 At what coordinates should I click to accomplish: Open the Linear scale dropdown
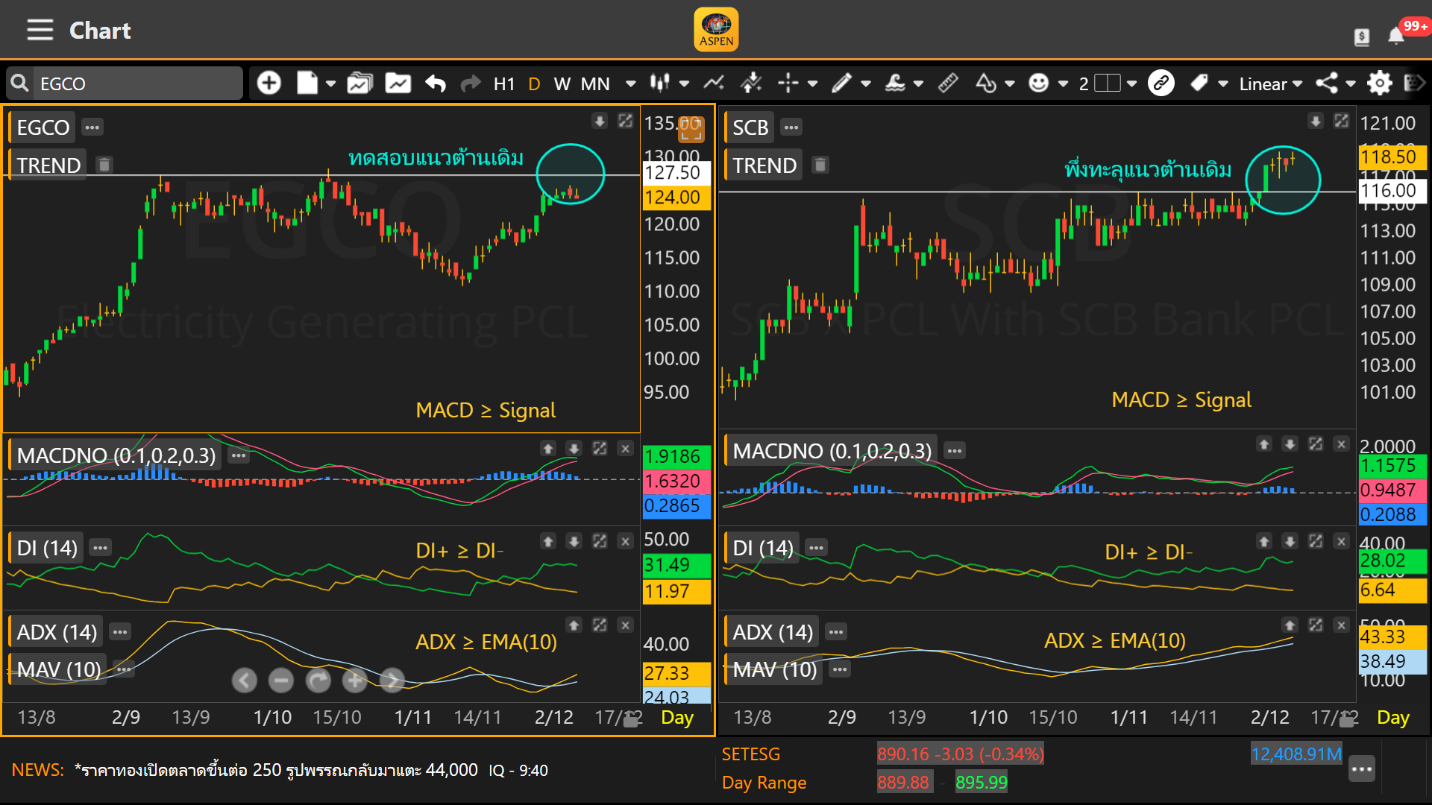pyautogui.click(x=1270, y=84)
